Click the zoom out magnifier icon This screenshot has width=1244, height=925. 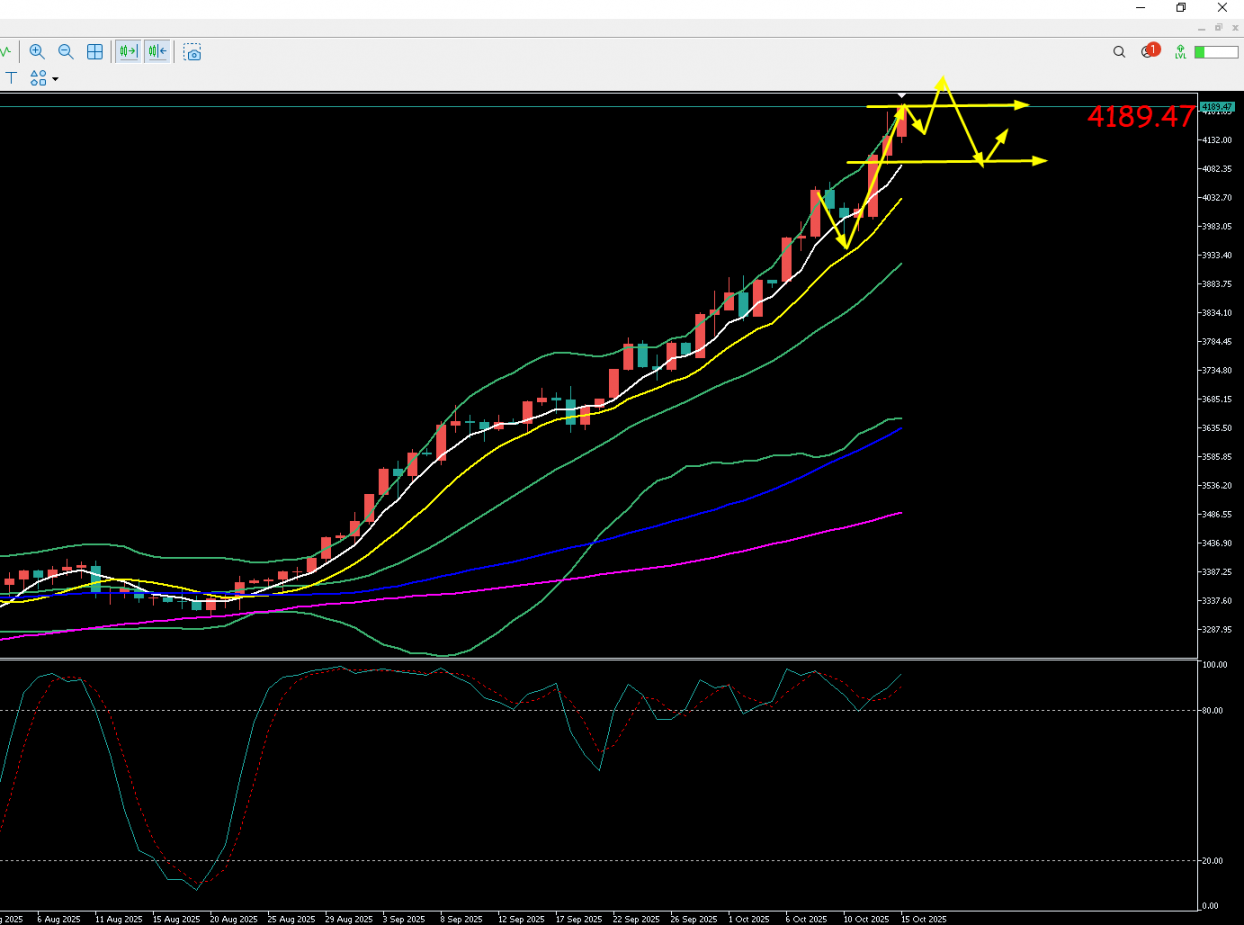tap(66, 52)
